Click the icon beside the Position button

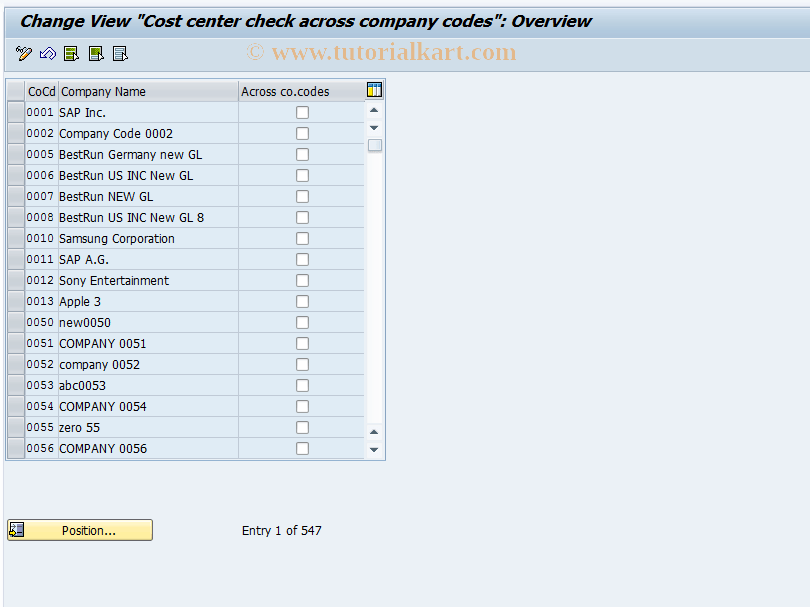coord(15,530)
